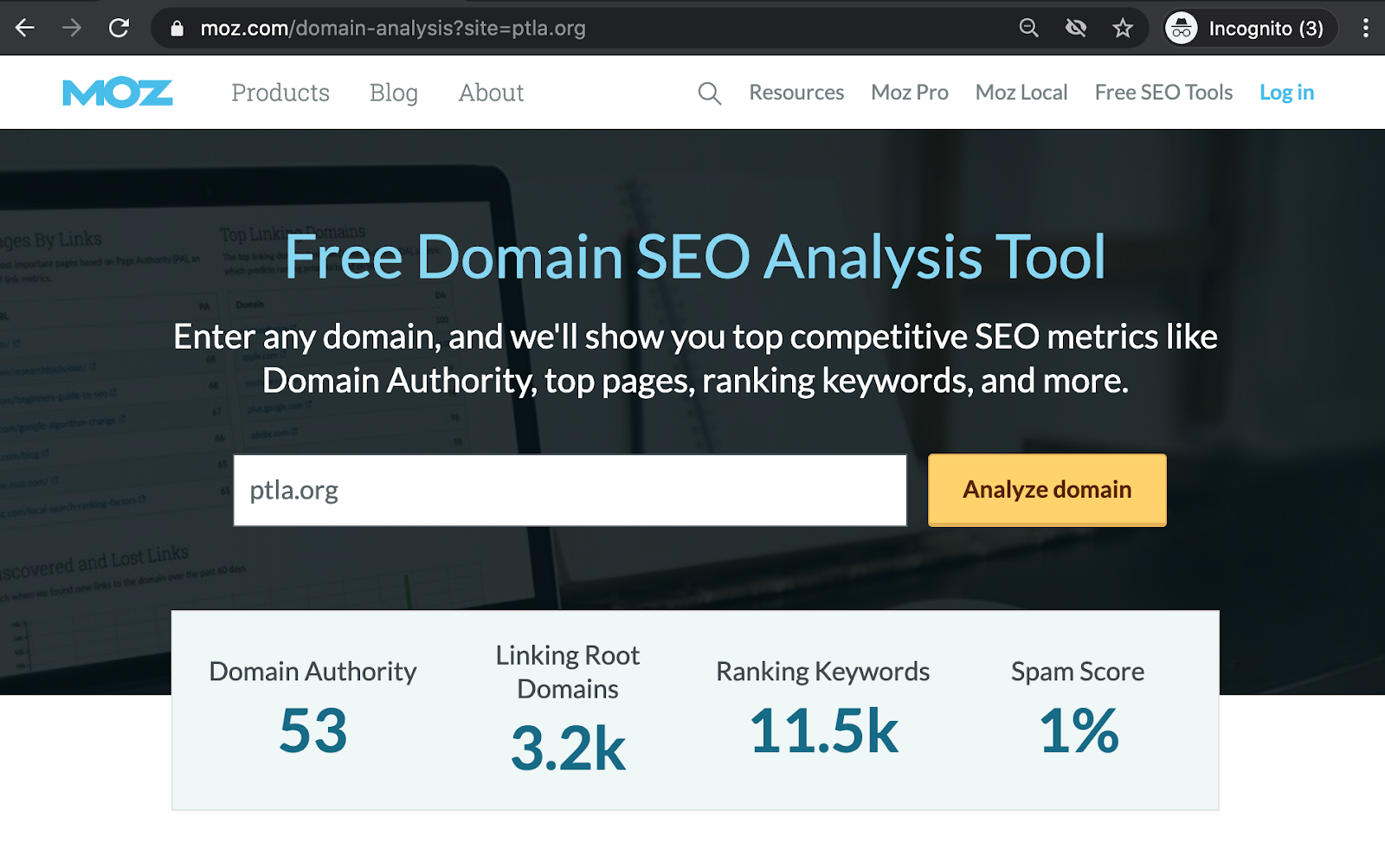Click the Spam Score value 1%
Viewport: 1385px width, 868px height.
pos(1079,730)
